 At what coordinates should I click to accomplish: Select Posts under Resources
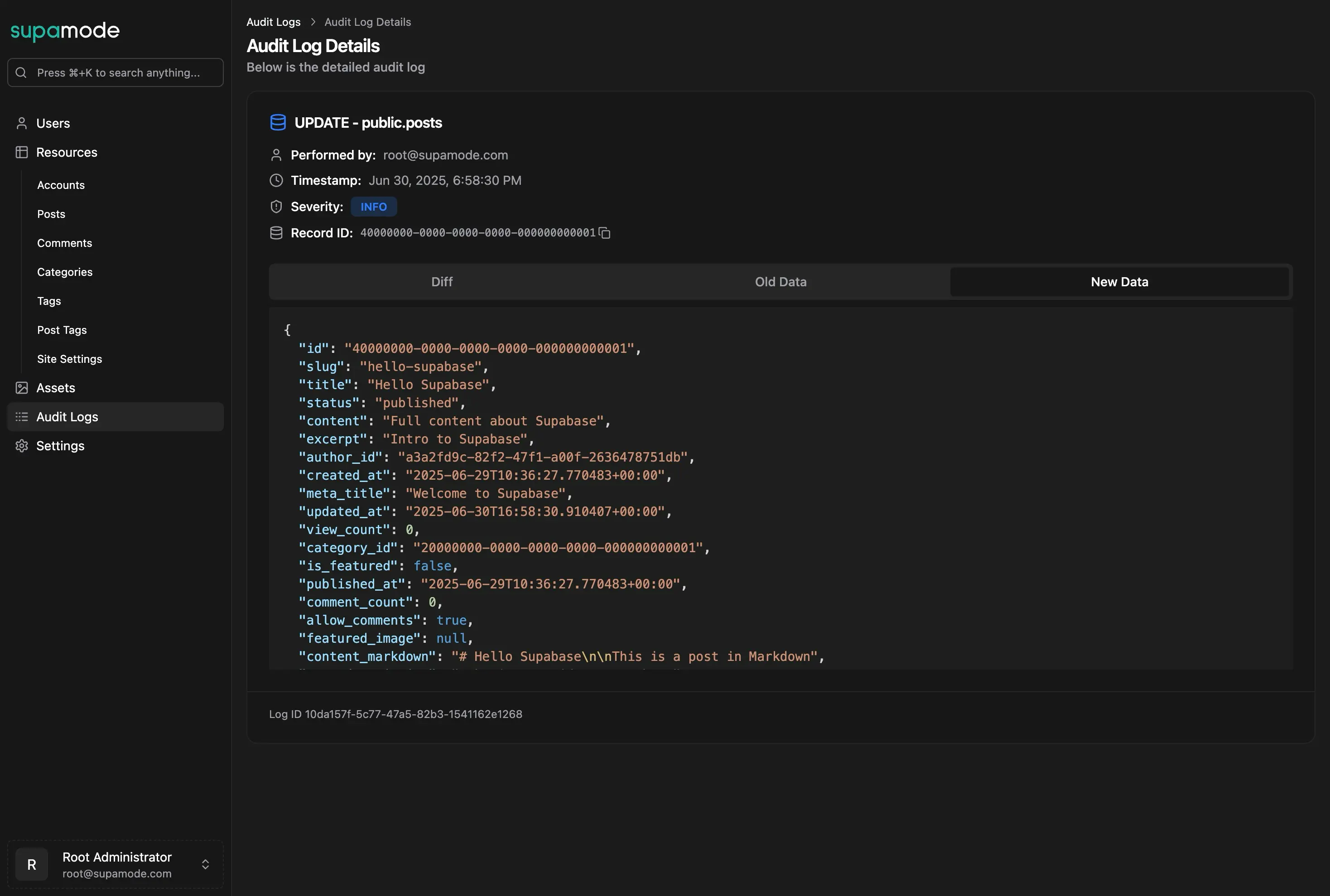(x=51, y=214)
